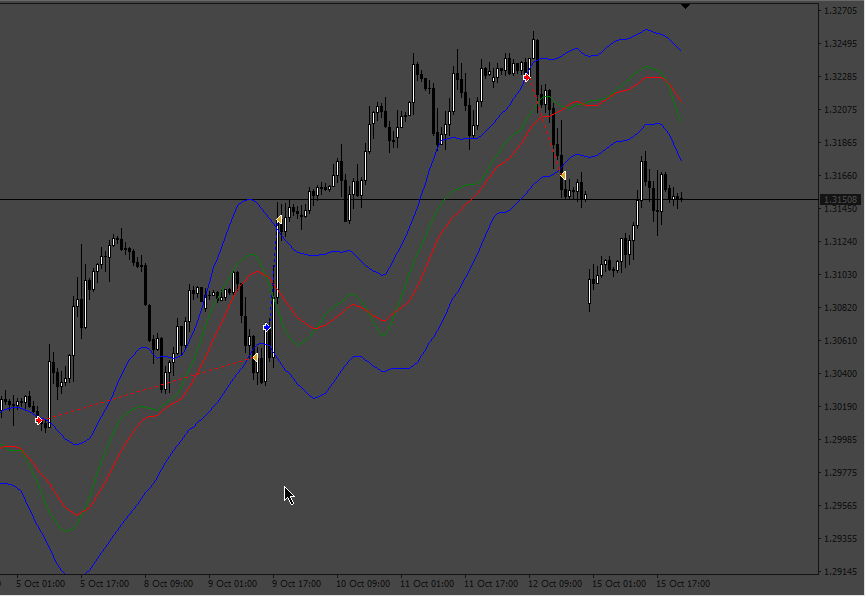Click the 1.29145 price label
The height and width of the screenshot is (596, 866).
coord(840,572)
